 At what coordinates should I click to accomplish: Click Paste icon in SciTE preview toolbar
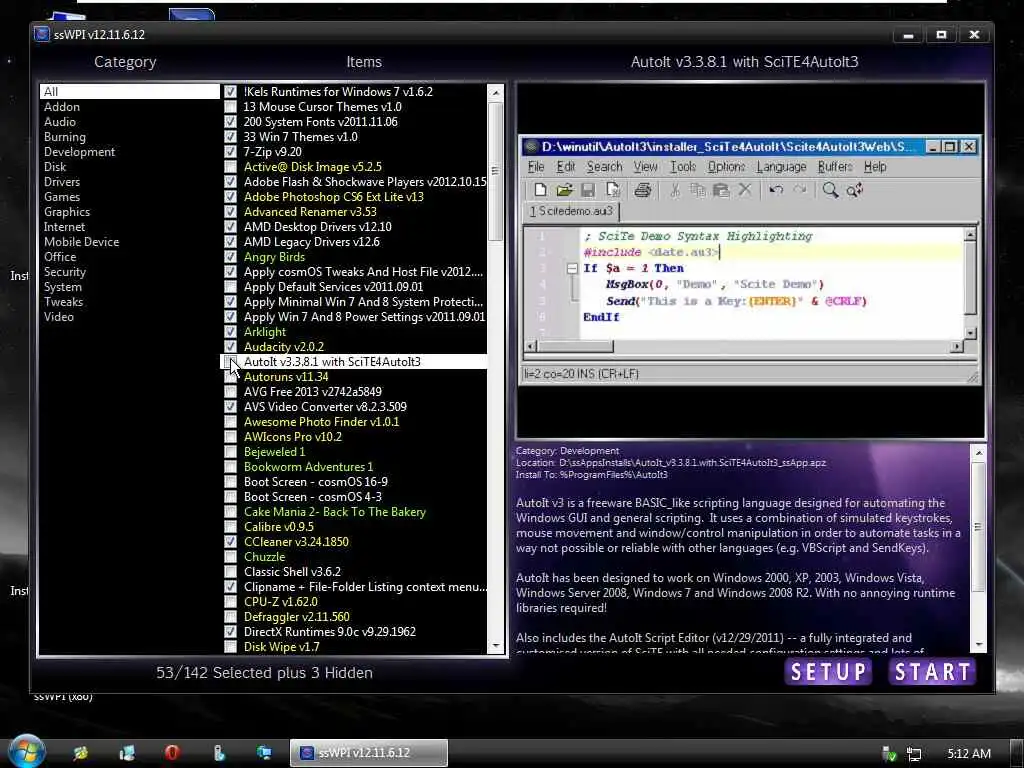click(721, 190)
